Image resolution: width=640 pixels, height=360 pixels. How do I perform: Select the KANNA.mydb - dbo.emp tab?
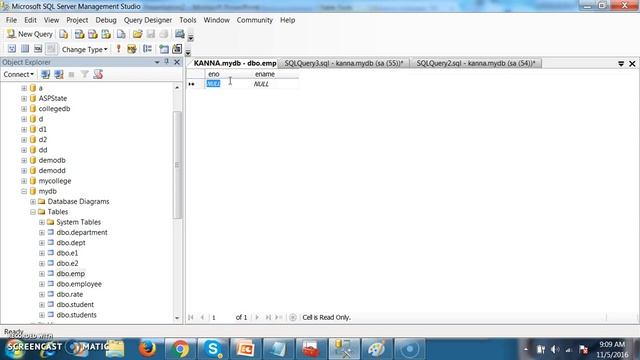234,63
